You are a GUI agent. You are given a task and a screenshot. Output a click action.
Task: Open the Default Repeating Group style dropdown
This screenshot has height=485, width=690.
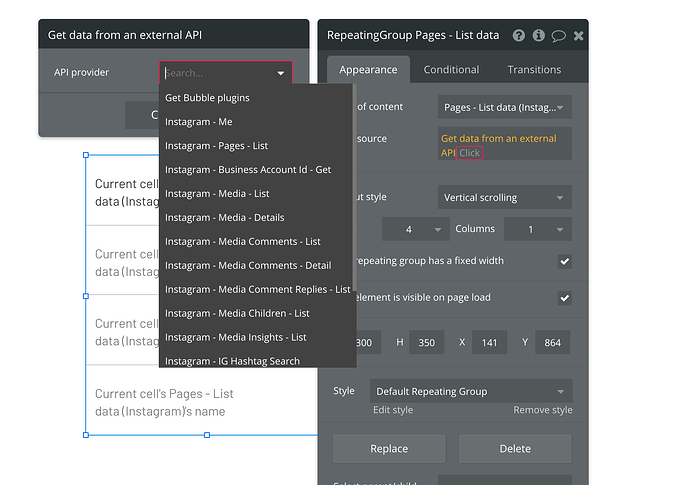[x=471, y=391]
